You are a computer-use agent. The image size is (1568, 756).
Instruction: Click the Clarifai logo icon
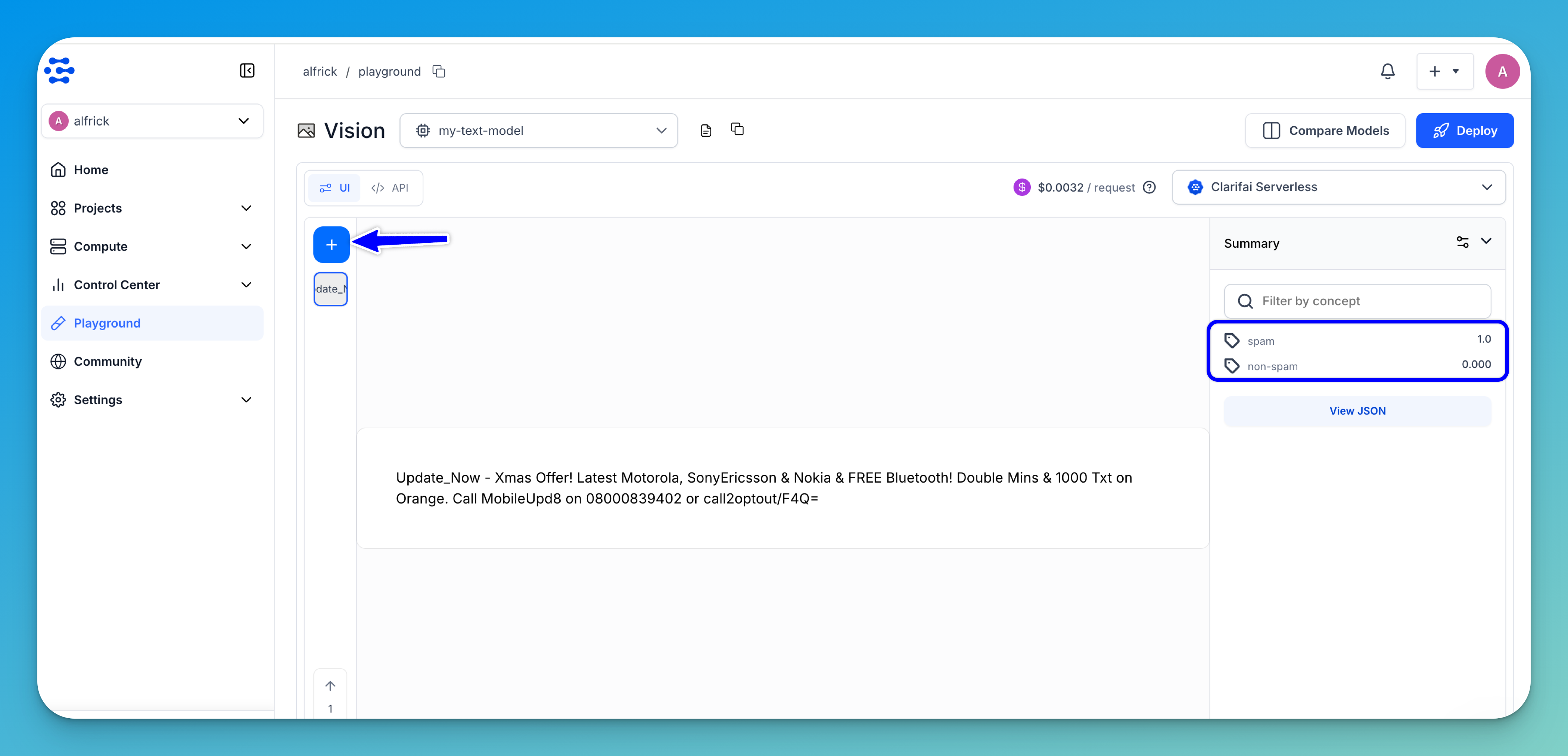(60, 71)
